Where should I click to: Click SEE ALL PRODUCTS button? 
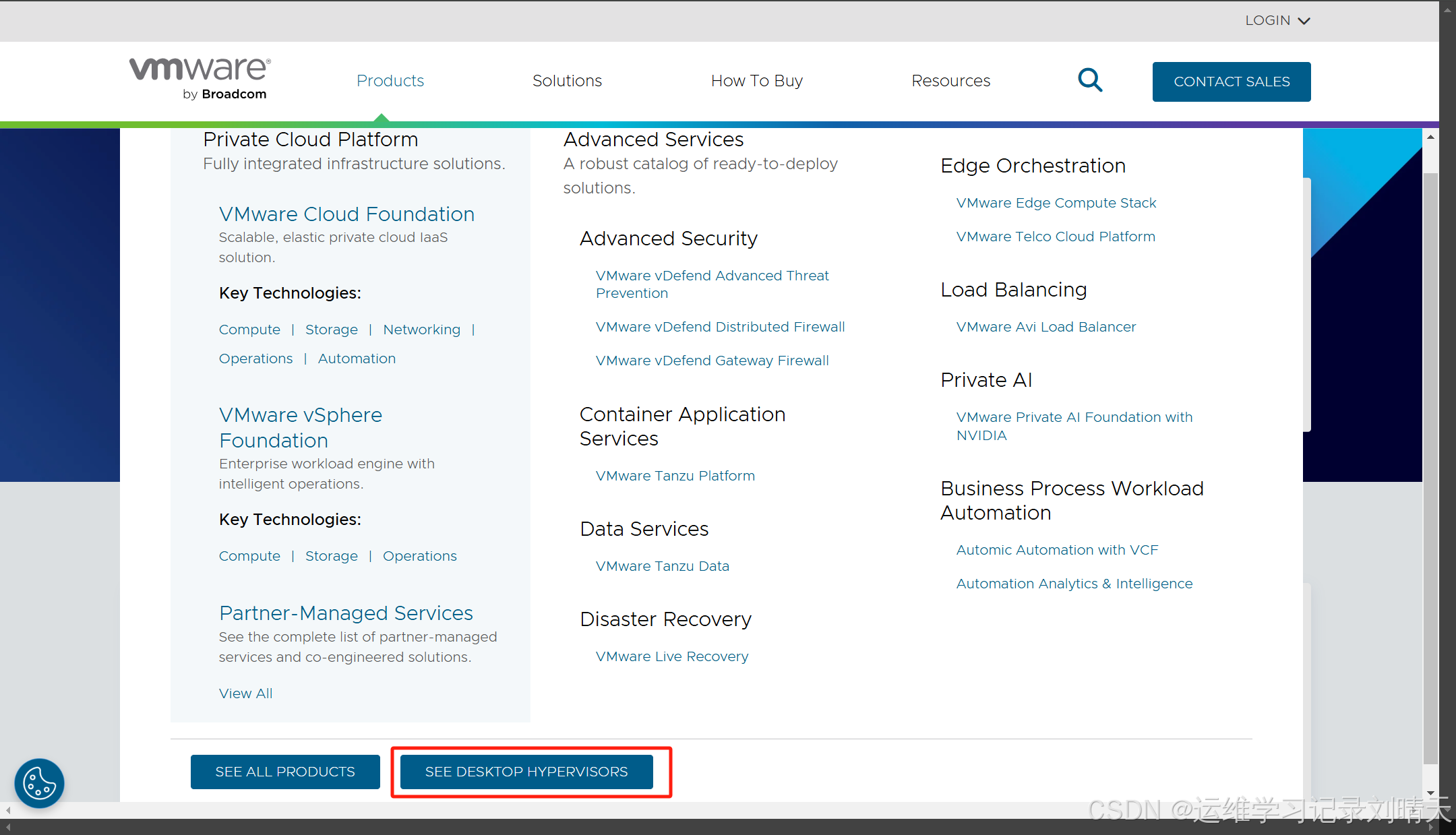pyautogui.click(x=284, y=772)
